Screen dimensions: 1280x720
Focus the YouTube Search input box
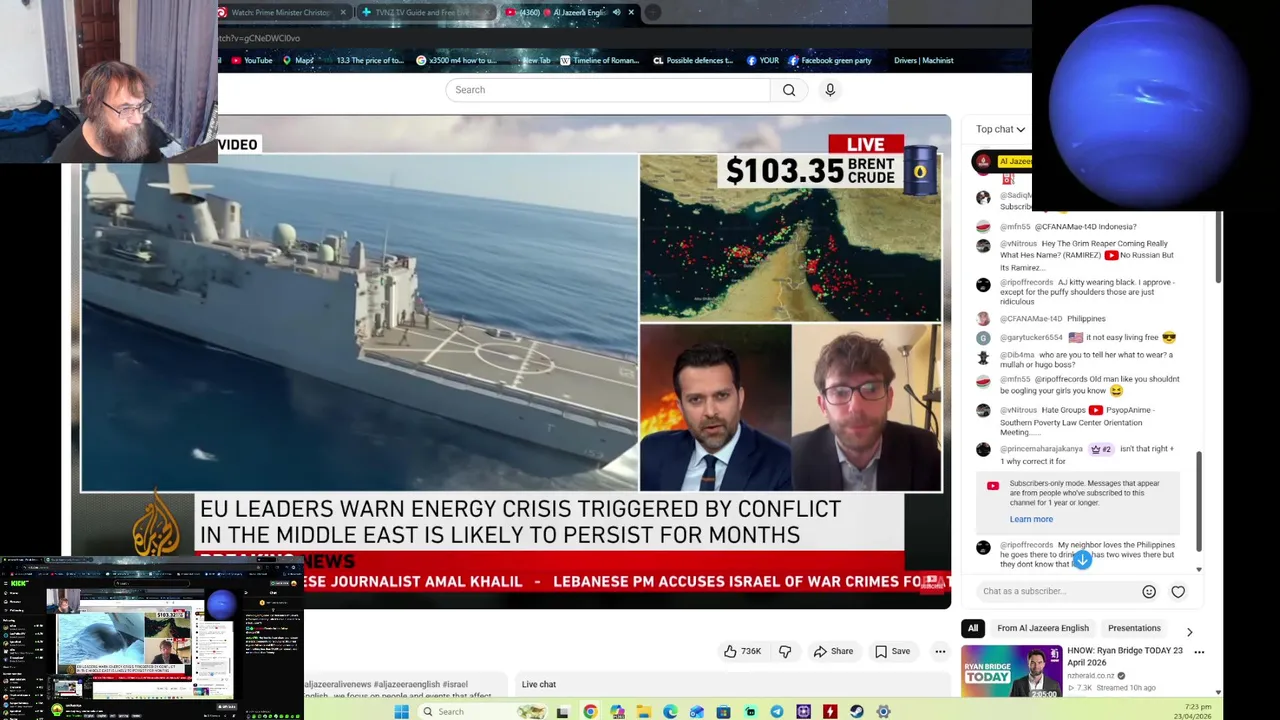point(607,90)
